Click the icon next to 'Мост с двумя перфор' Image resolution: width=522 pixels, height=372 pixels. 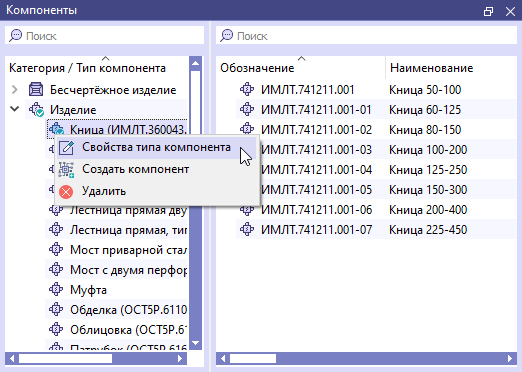coord(56,269)
